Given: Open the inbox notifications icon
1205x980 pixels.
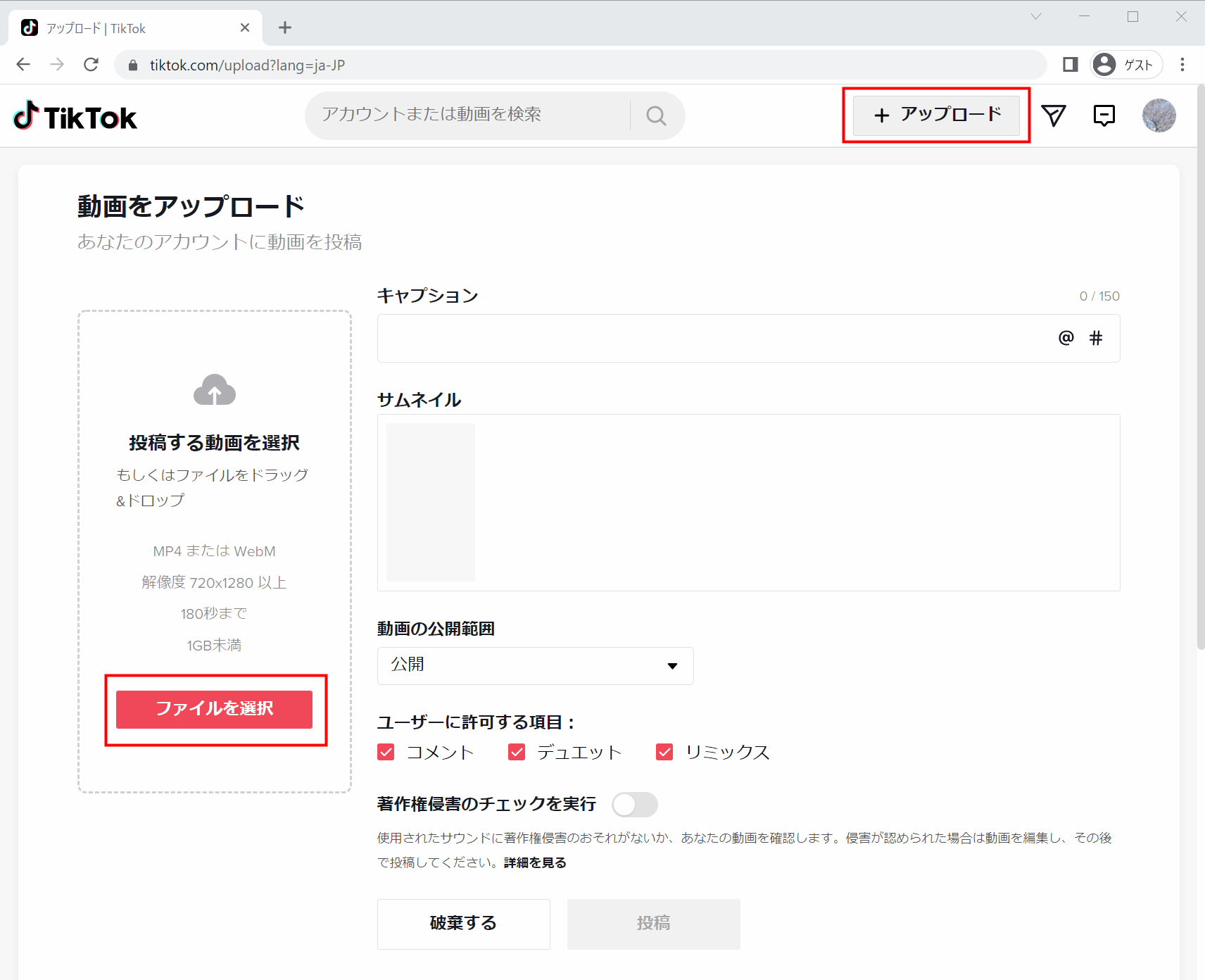Looking at the screenshot, I should 1104,115.
